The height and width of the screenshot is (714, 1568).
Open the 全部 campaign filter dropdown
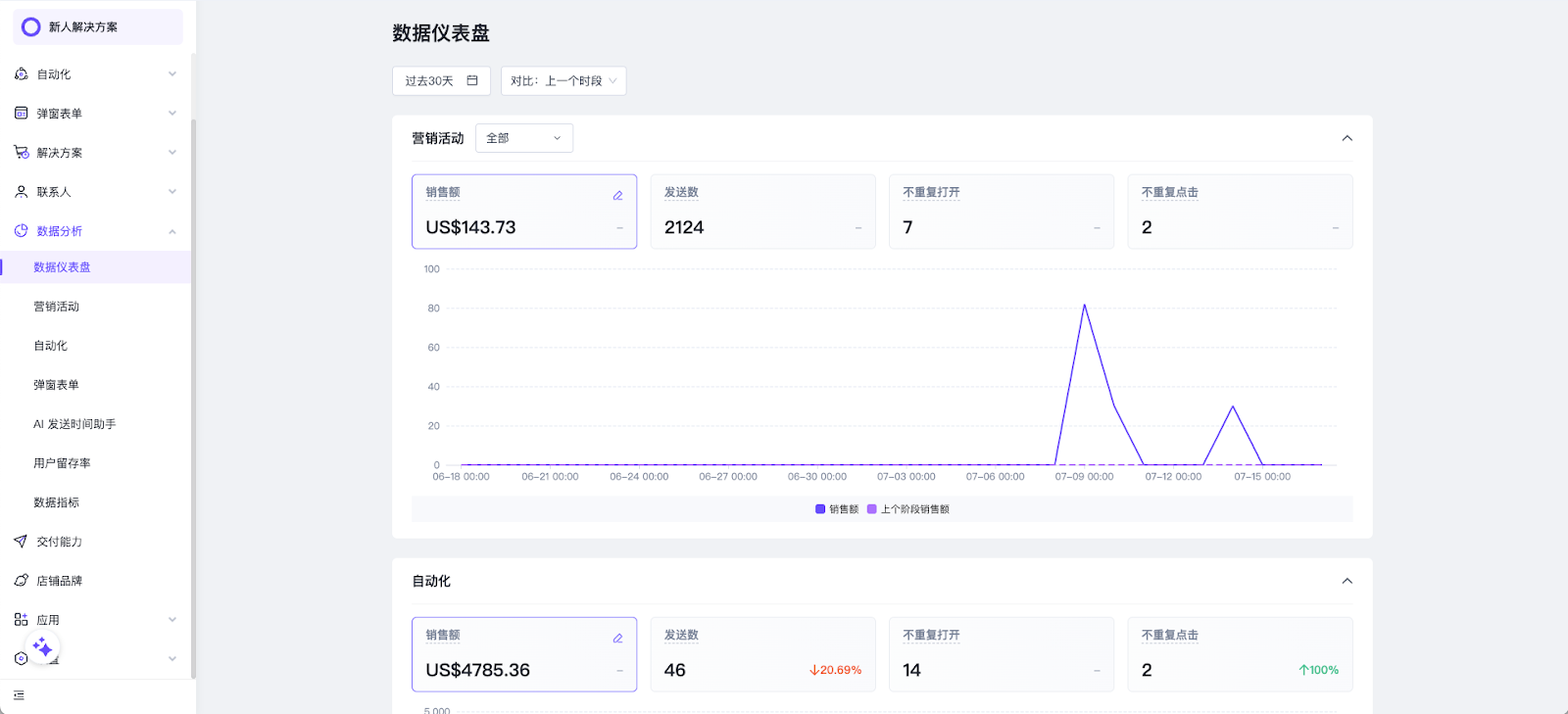523,138
